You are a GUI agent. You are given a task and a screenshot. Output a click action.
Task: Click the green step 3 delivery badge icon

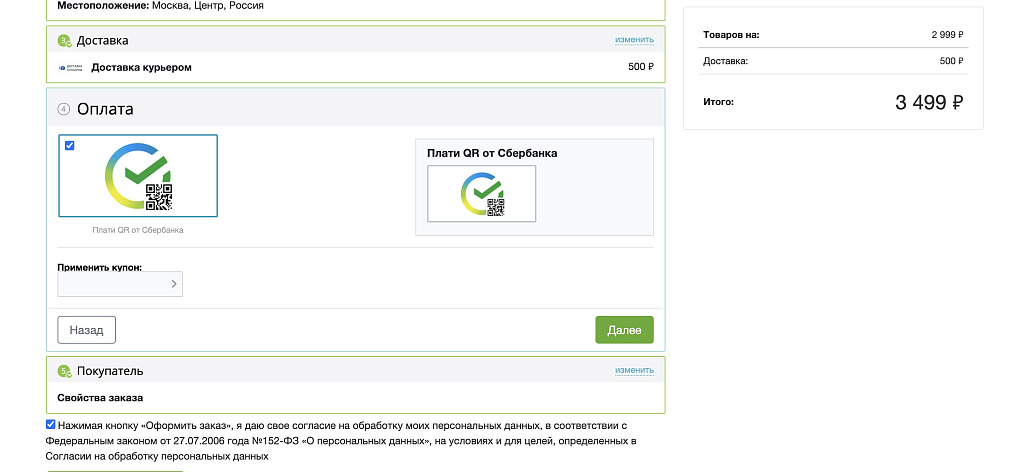[64, 40]
